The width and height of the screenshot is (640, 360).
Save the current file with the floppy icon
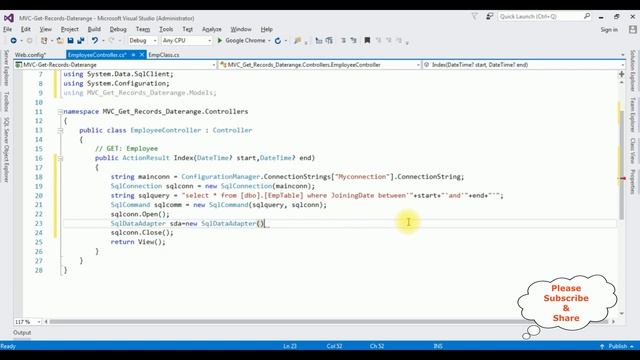pos(70,40)
